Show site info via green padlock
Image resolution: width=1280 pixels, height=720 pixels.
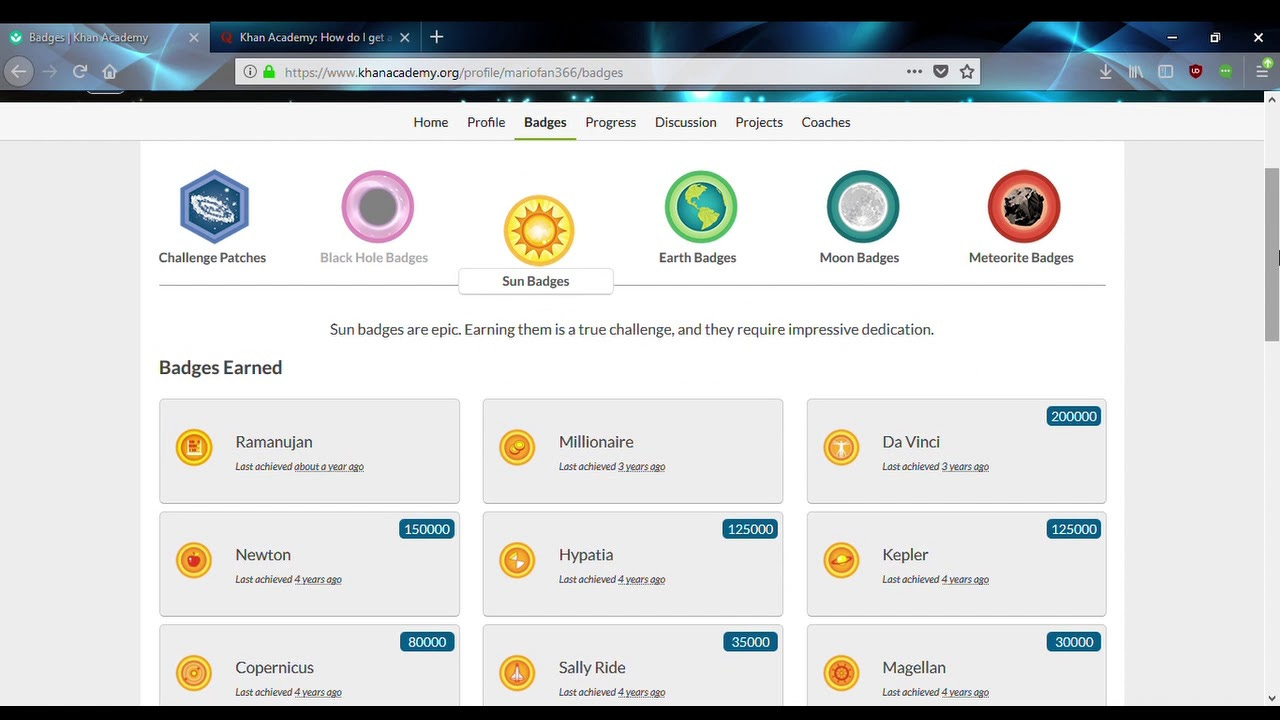269,71
